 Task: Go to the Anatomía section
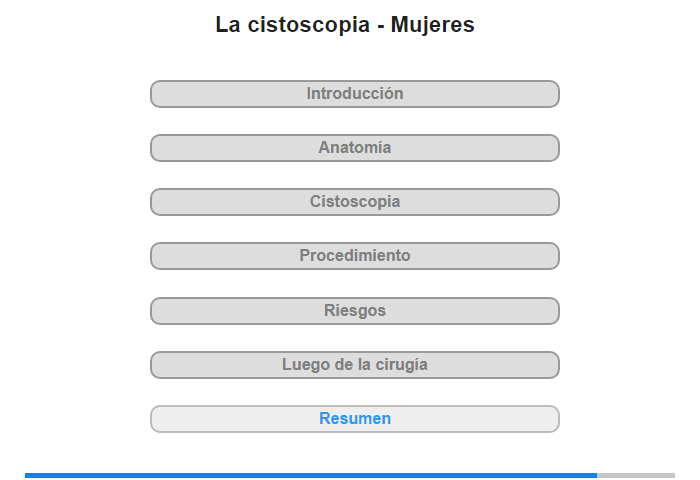pos(354,148)
